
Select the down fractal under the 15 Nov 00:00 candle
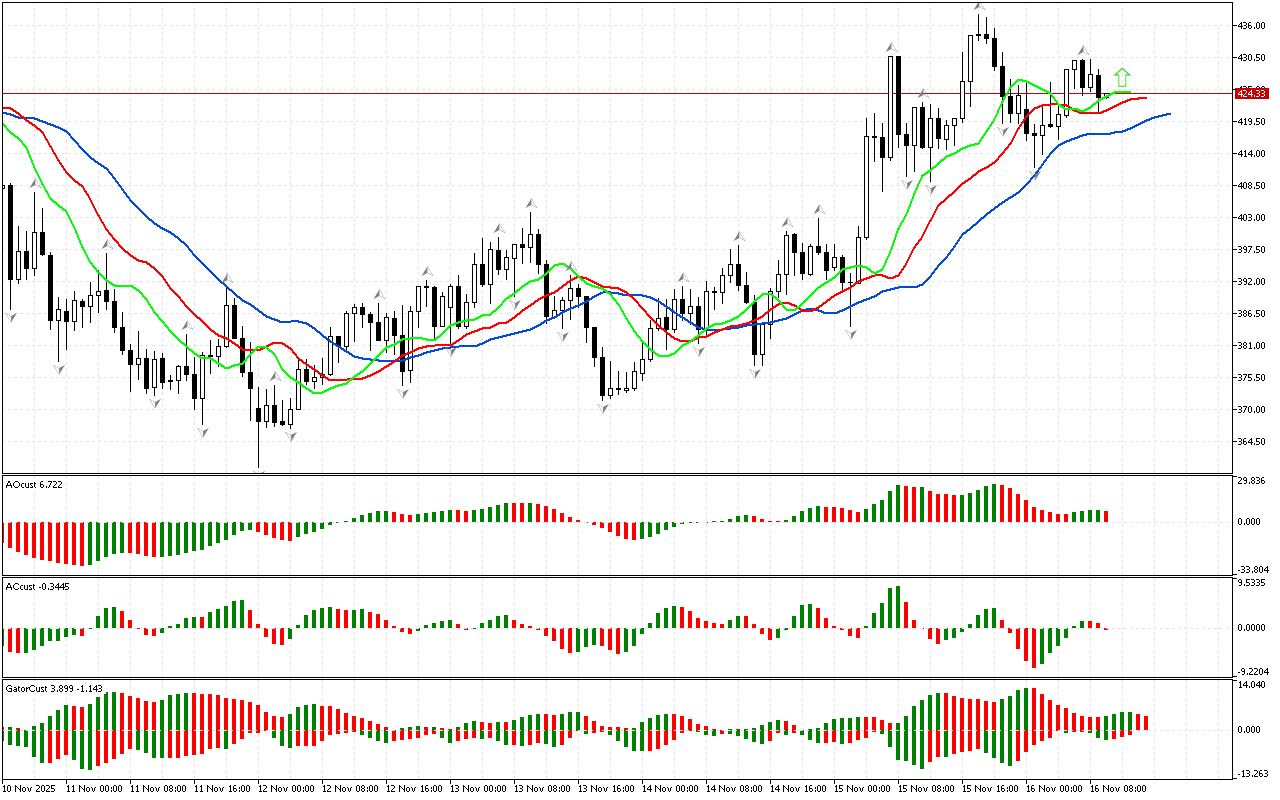(851, 333)
